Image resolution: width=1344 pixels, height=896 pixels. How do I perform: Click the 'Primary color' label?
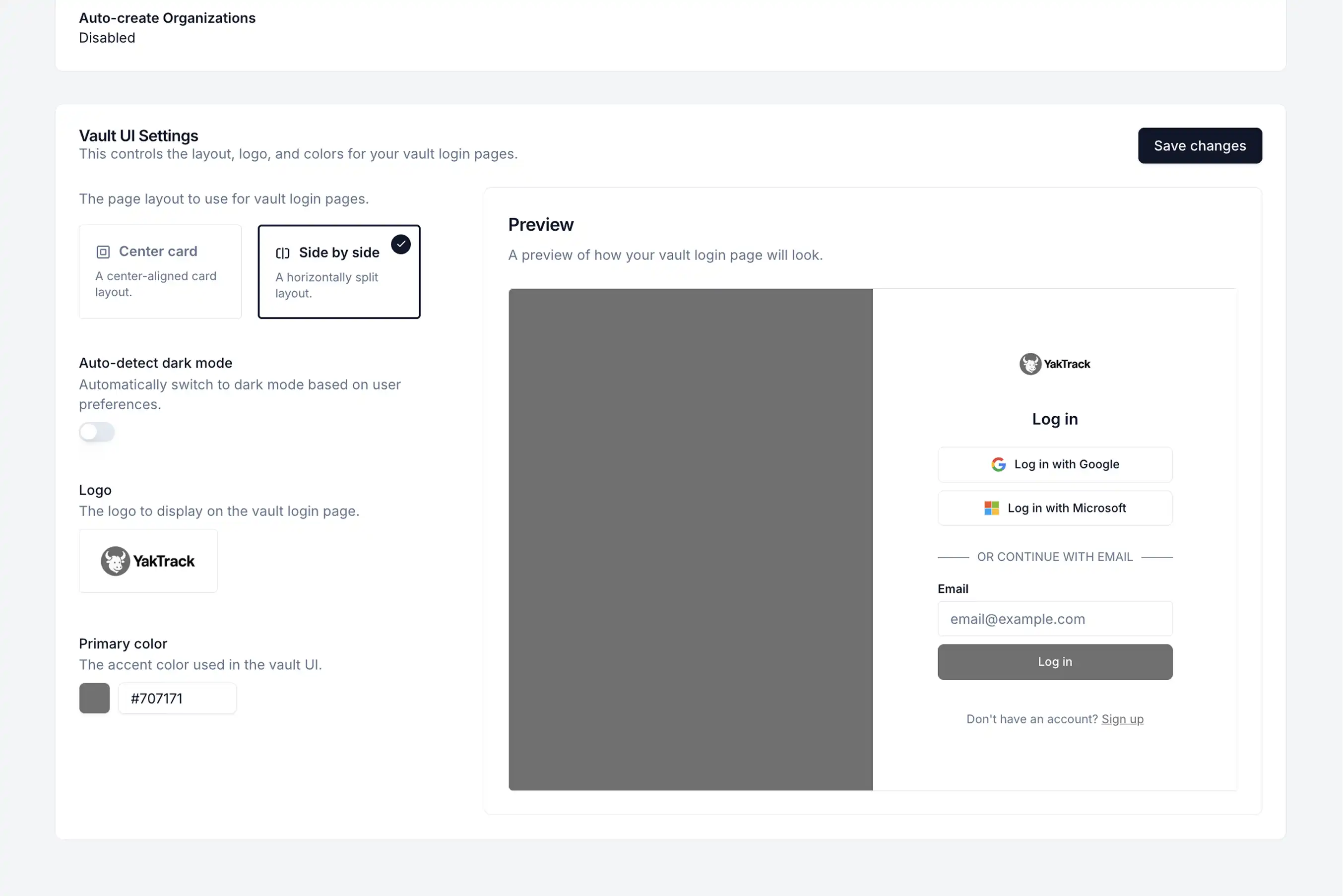click(x=123, y=644)
